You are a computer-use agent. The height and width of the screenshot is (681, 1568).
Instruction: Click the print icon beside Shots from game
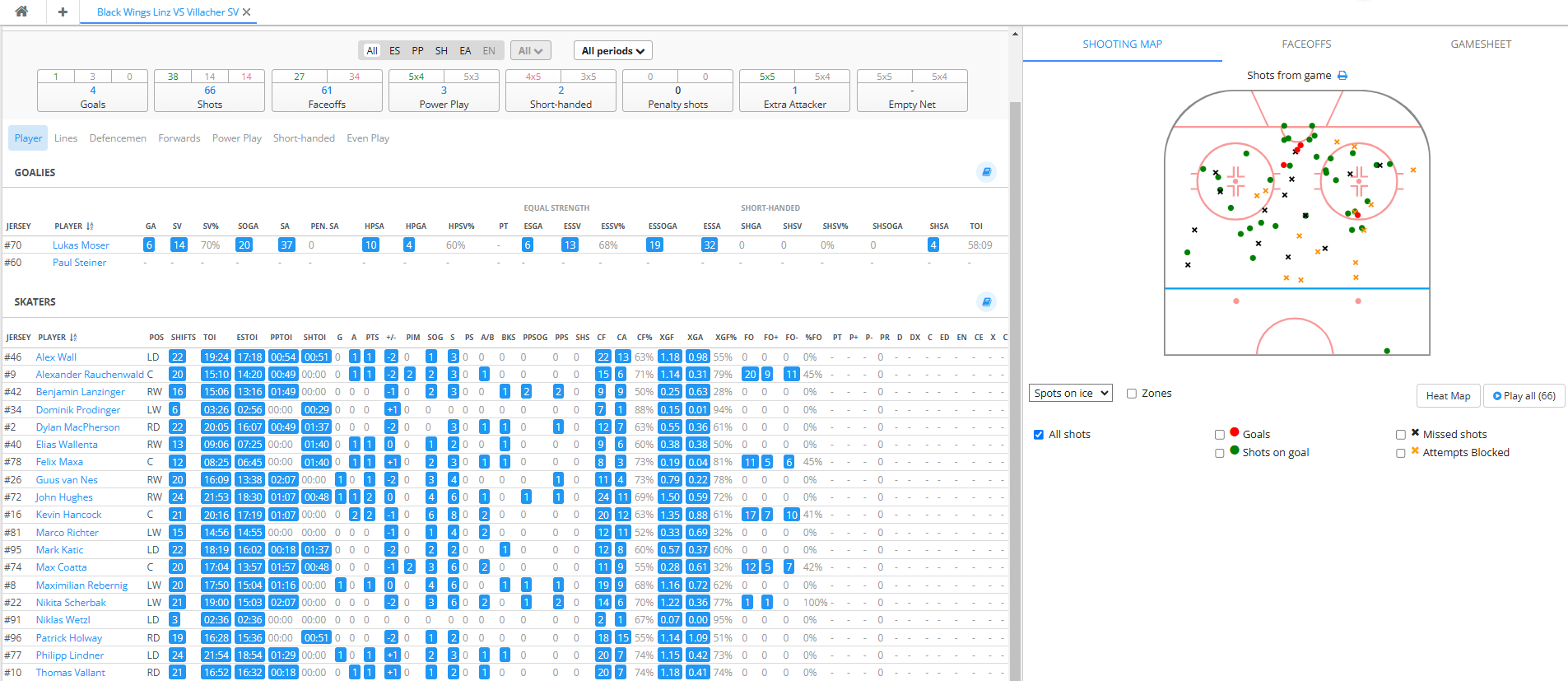tap(1342, 76)
